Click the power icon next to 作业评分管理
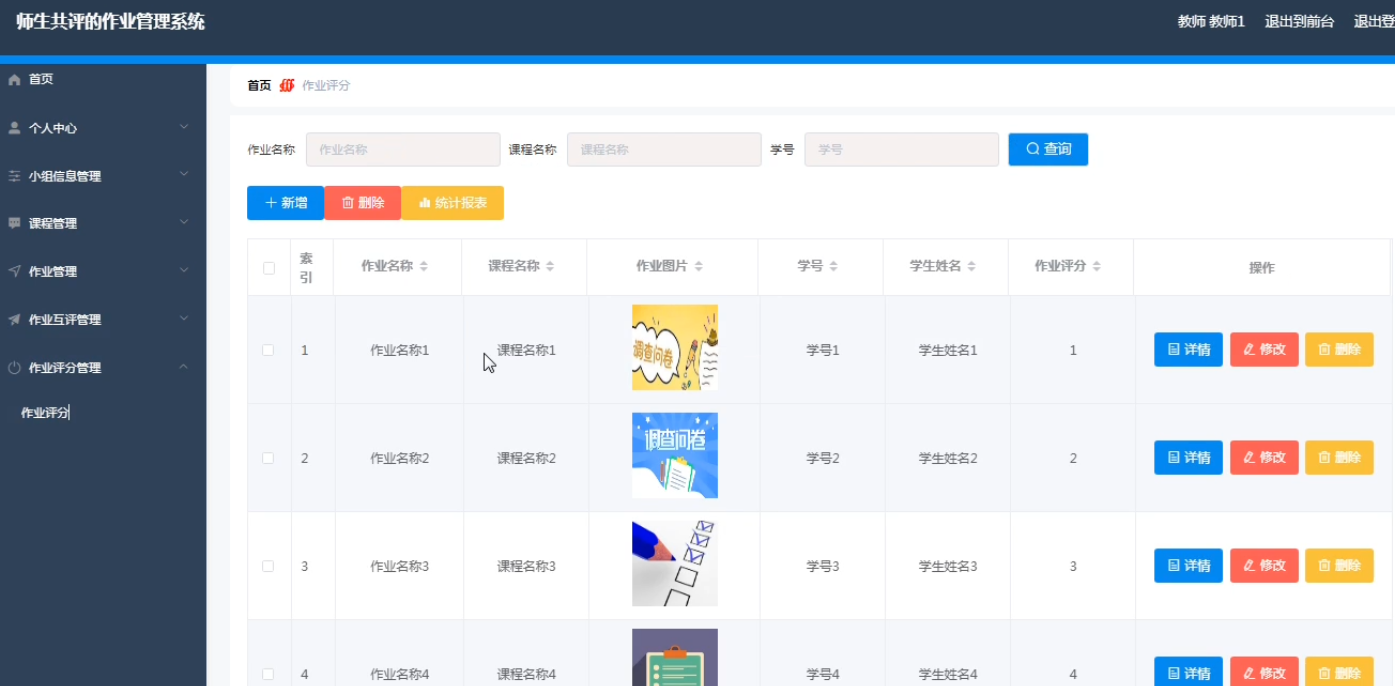The height and width of the screenshot is (686, 1395). pos(13,367)
